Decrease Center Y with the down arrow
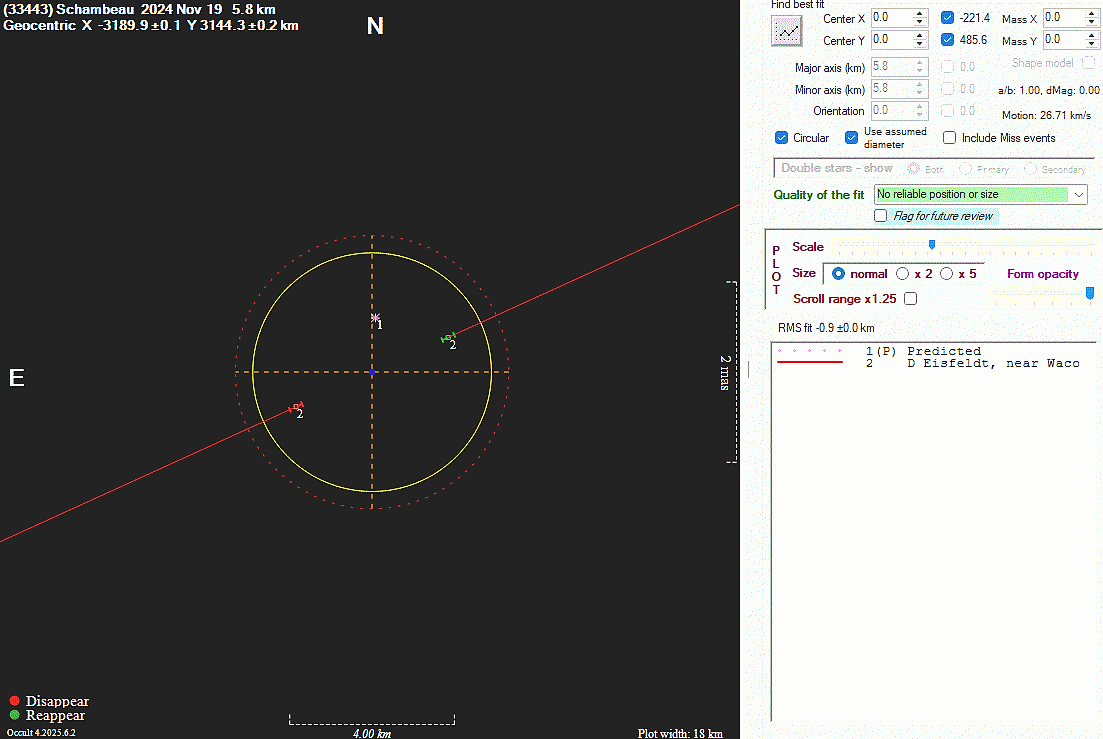This screenshot has width=1103, height=739. (x=919, y=44)
